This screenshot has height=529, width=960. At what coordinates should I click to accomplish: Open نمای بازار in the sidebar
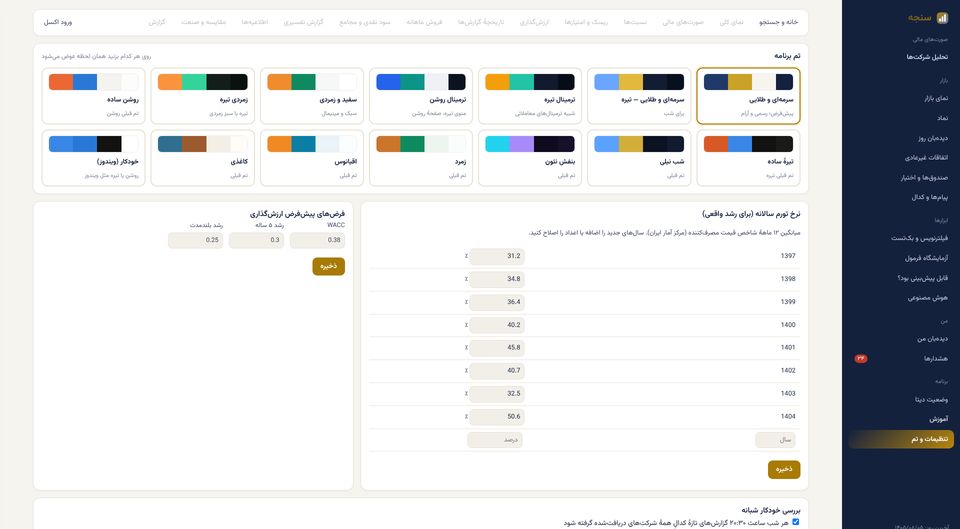point(901,98)
